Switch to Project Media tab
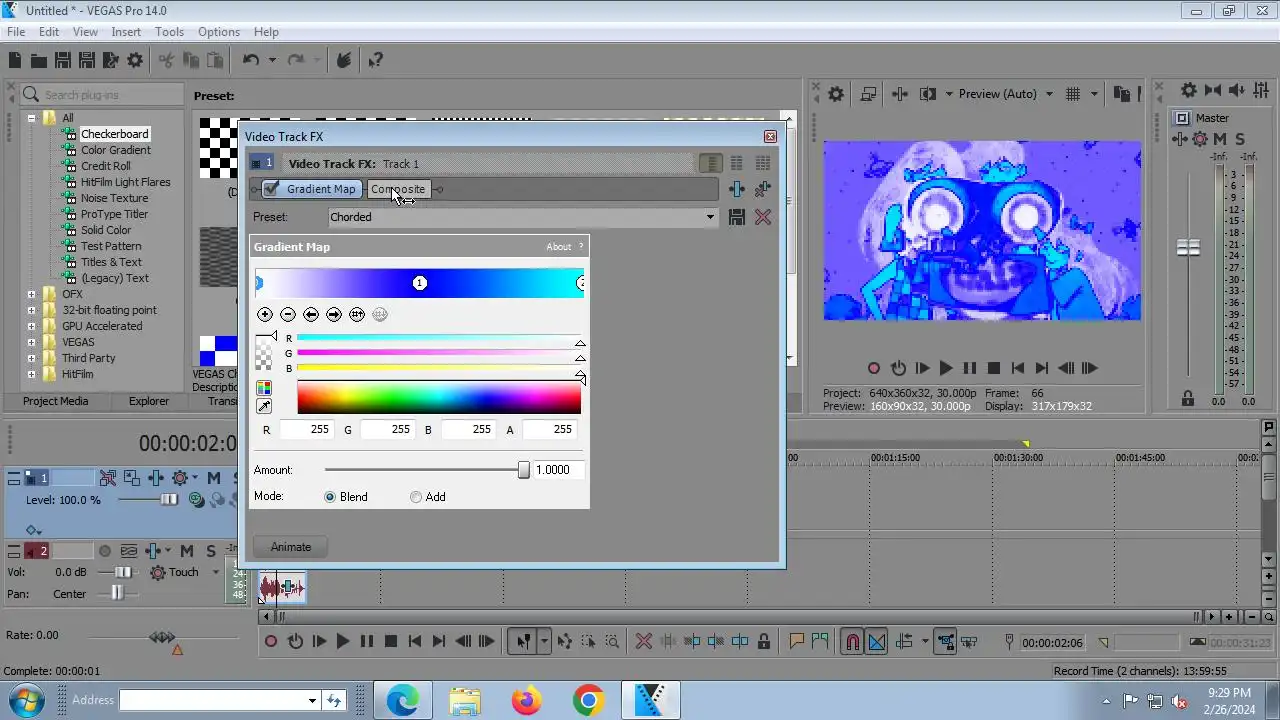Image resolution: width=1280 pixels, height=720 pixels. click(56, 401)
